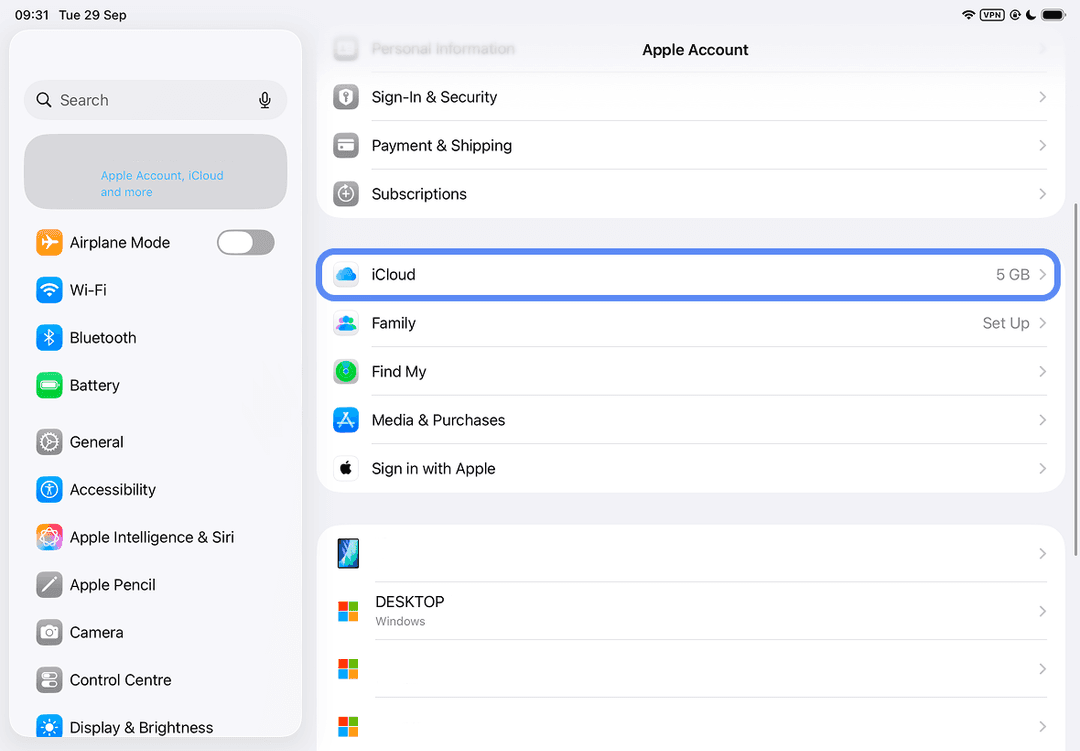
Task: Tap the Wi-Fi status bar indicator
Action: 968,14
